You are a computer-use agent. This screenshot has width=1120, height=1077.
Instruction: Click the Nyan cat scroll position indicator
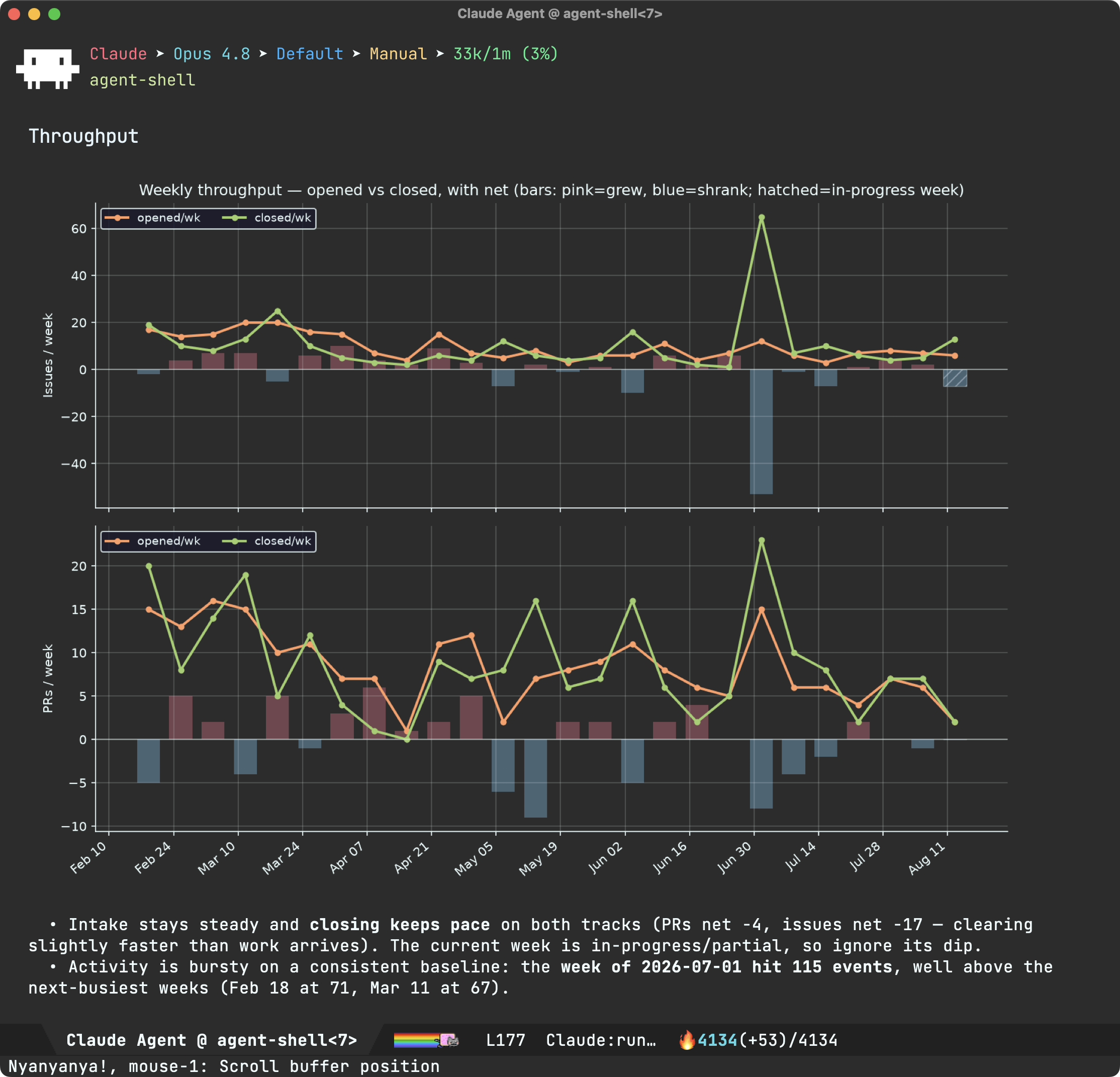[x=449, y=1040]
